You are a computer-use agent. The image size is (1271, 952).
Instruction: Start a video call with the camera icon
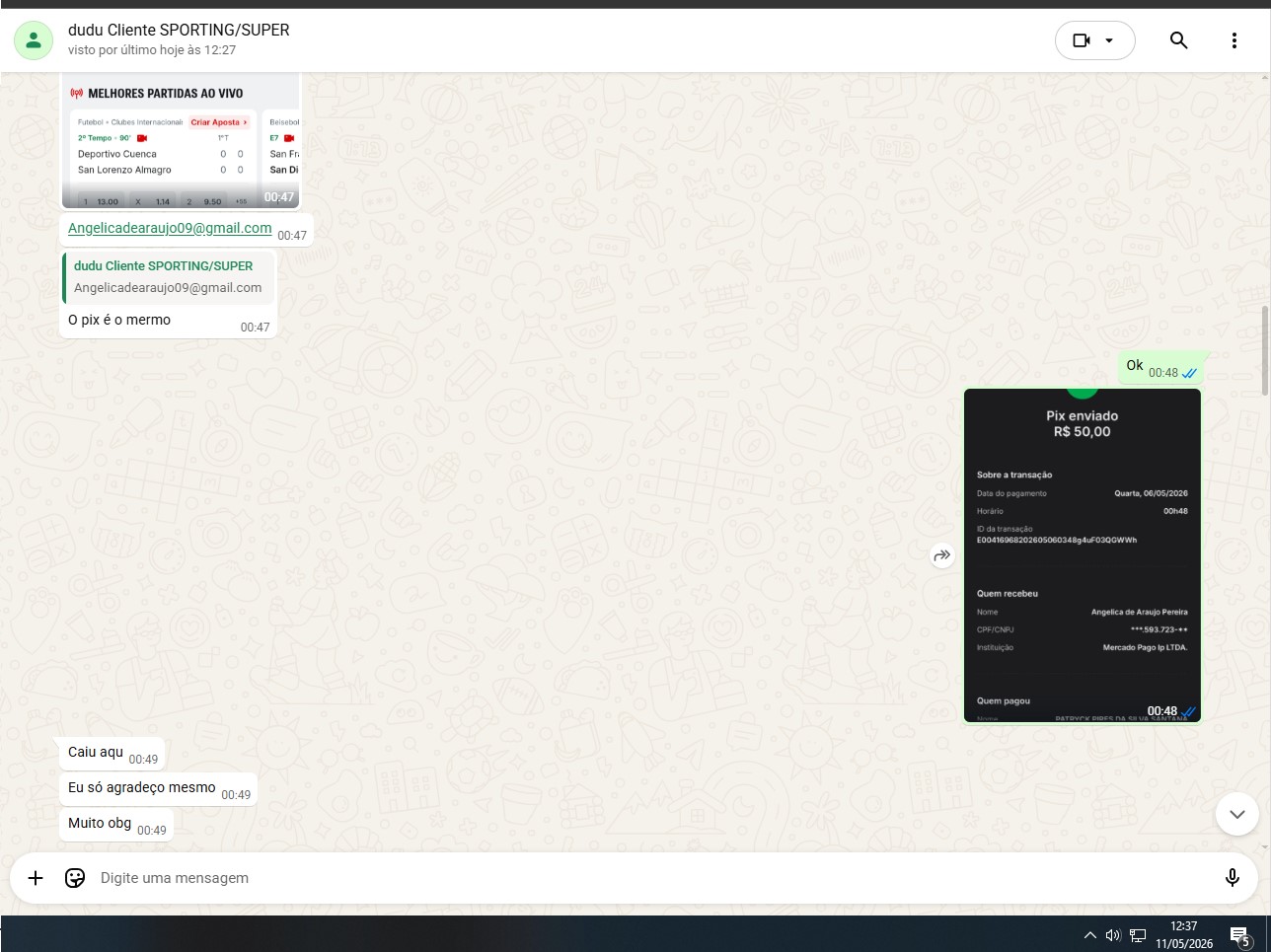tap(1082, 40)
